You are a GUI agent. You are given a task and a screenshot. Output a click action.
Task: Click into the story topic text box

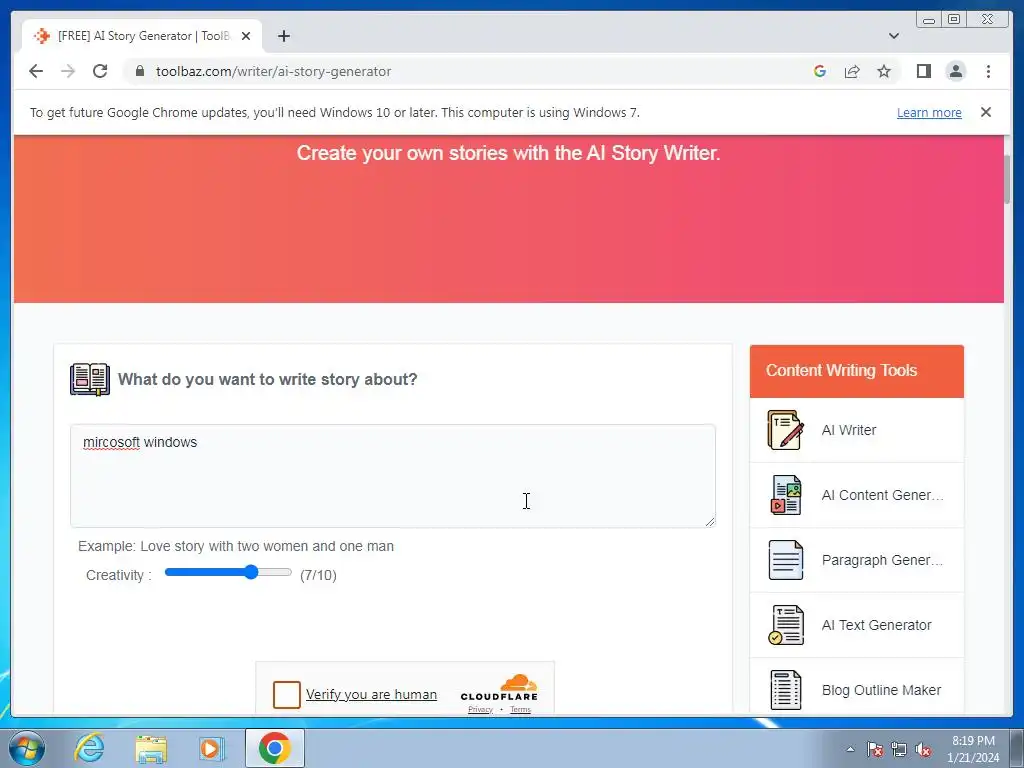[392, 476]
